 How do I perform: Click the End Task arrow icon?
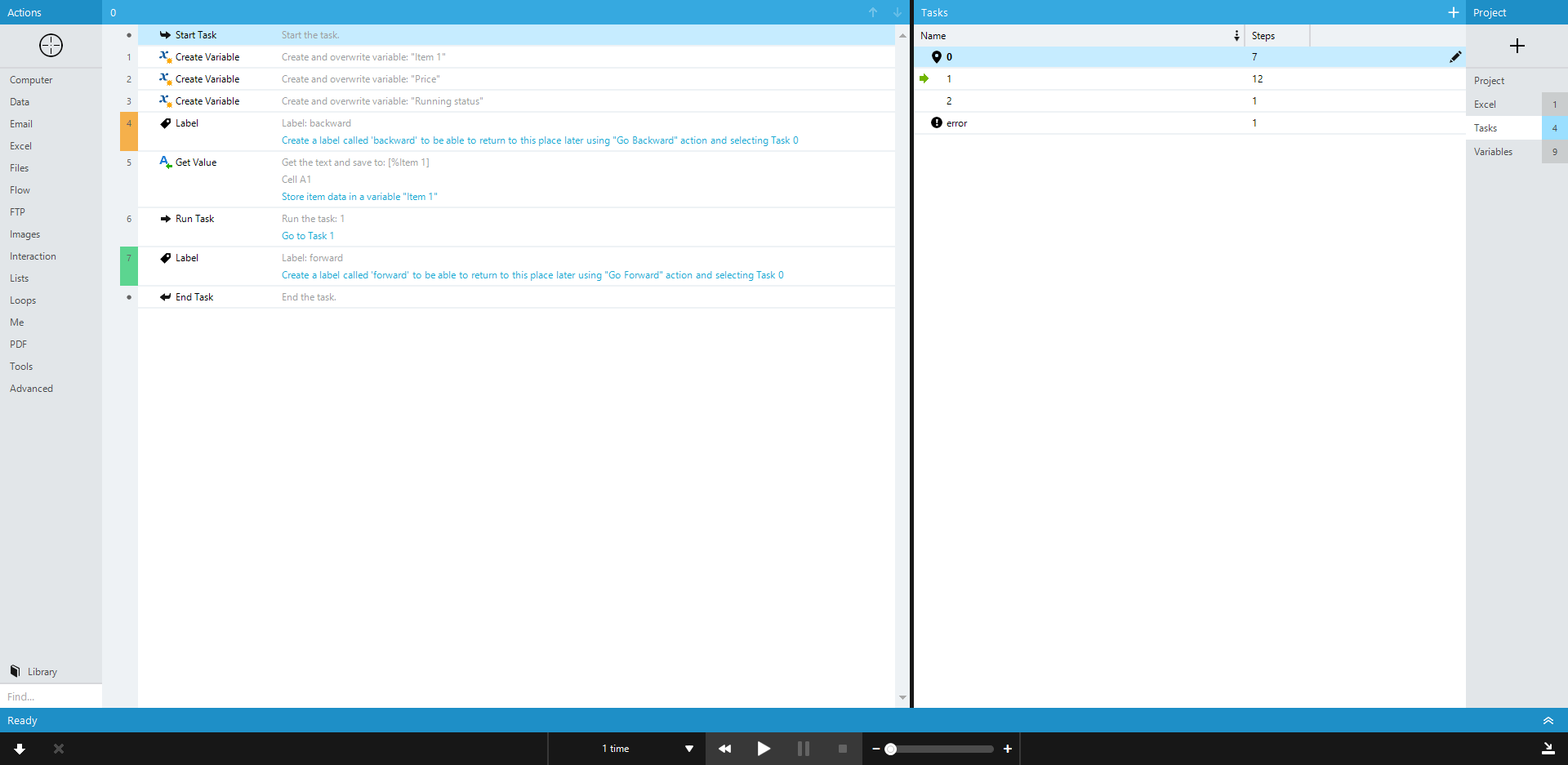pos(165,297)
